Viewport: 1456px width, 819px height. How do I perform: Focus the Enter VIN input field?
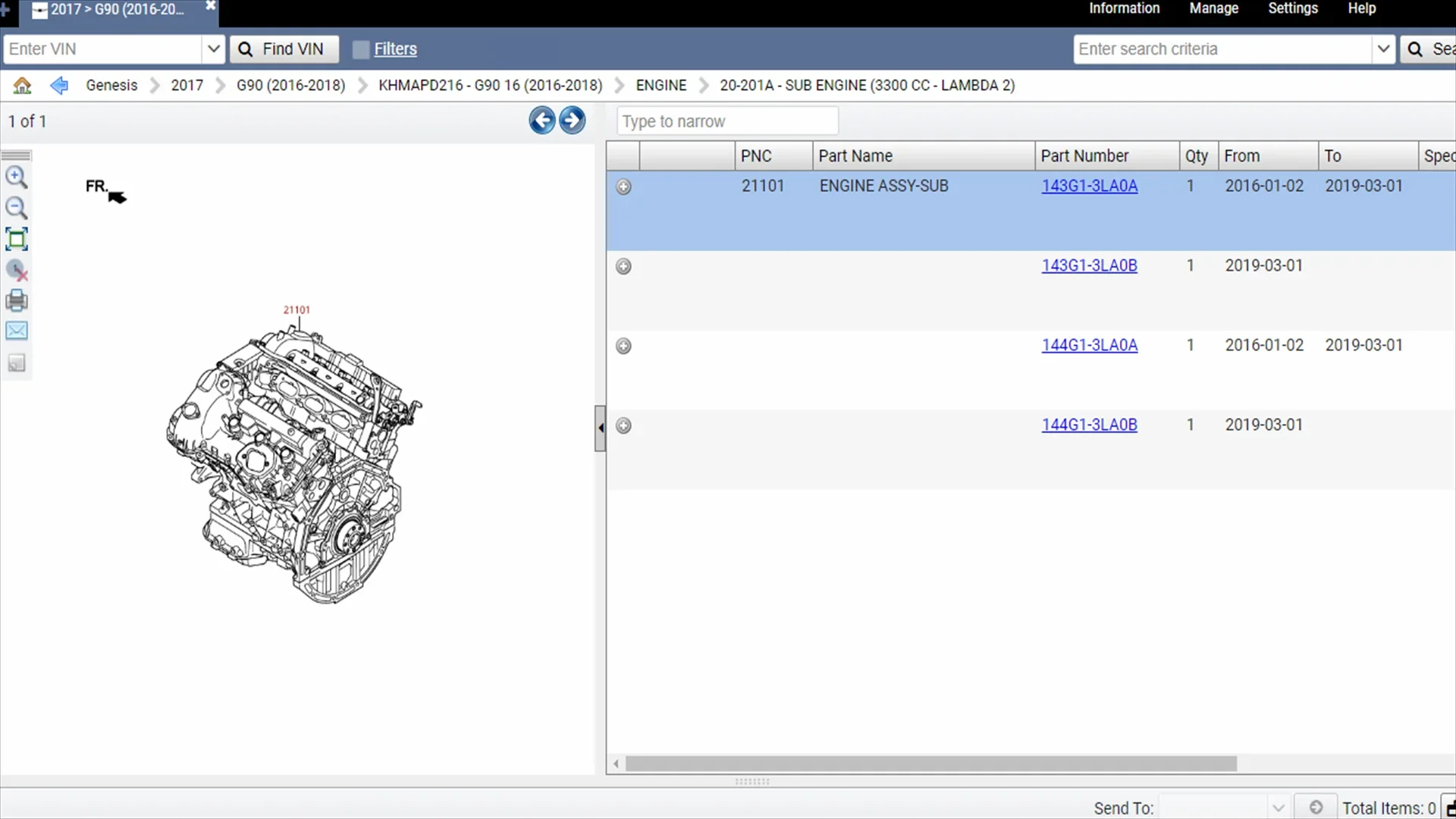[103, 49]
